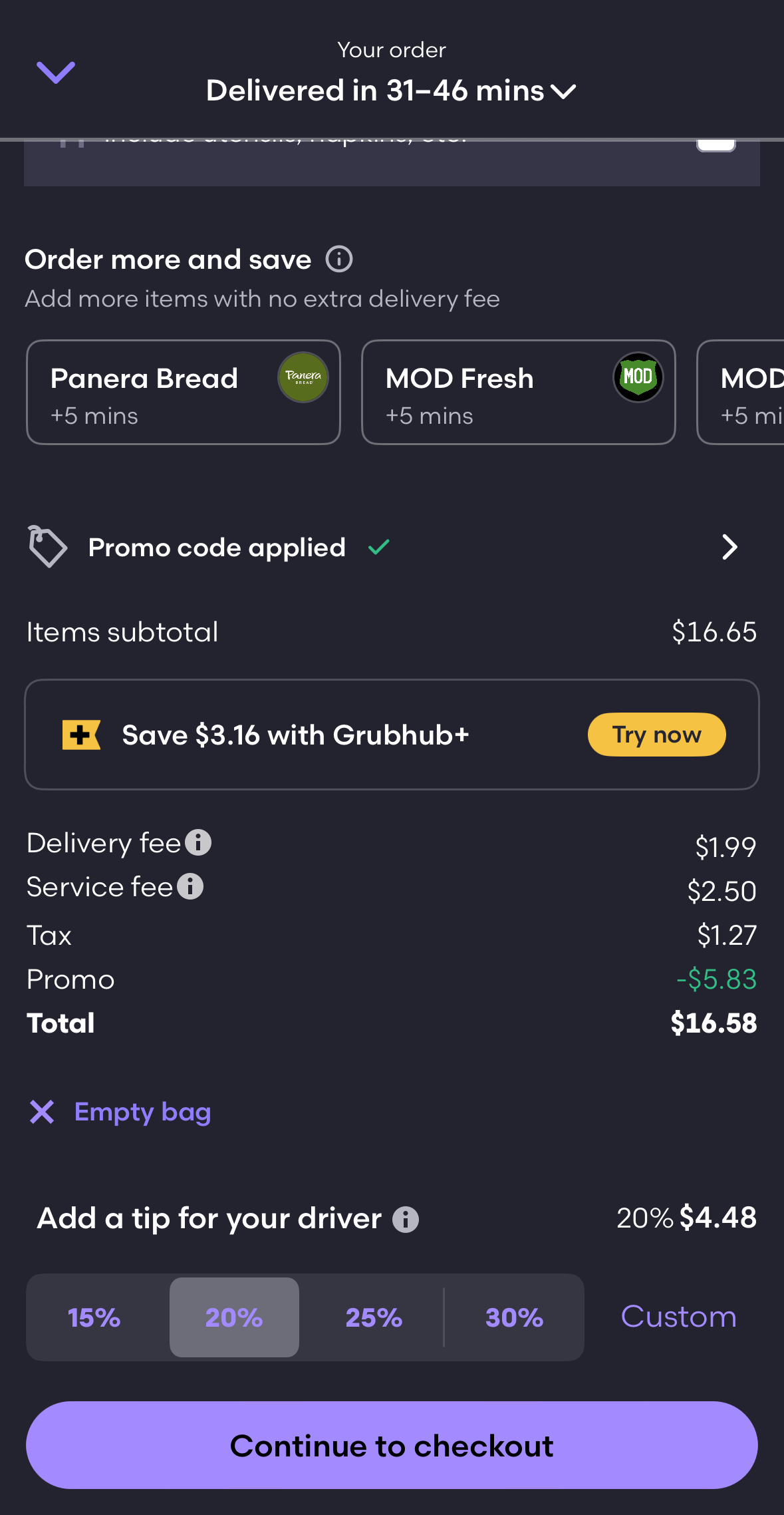
Task: Select the 25% tip option
Action: click(x=374, y=1317)
